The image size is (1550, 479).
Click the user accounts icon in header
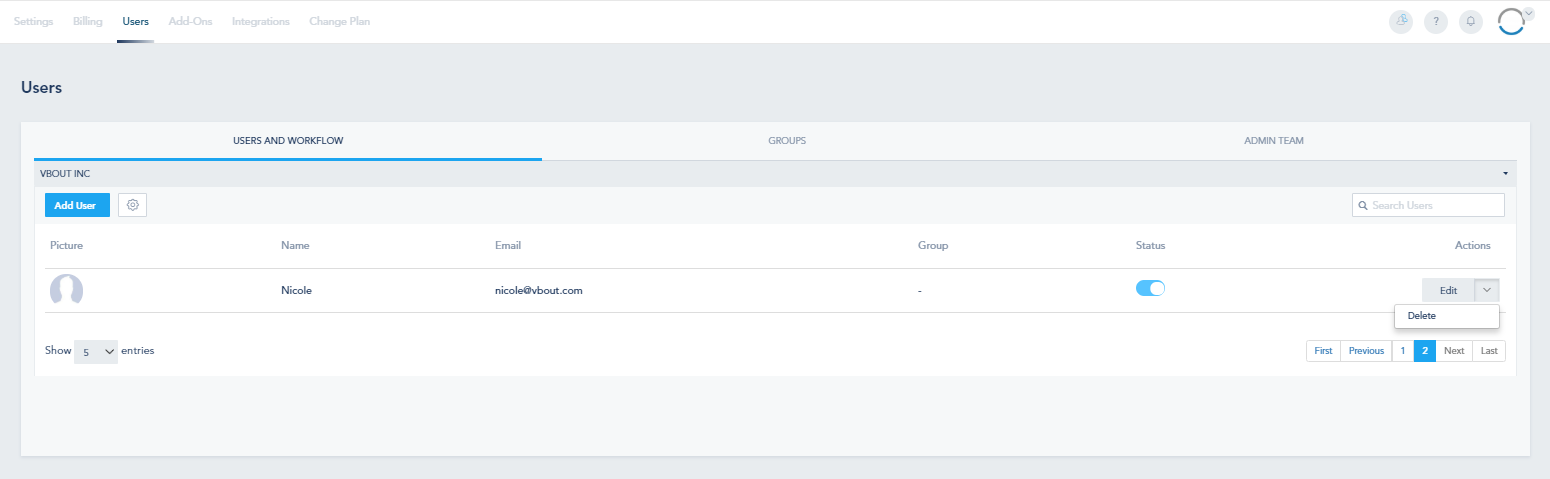pyautogui.click(x=1401, y=22)
